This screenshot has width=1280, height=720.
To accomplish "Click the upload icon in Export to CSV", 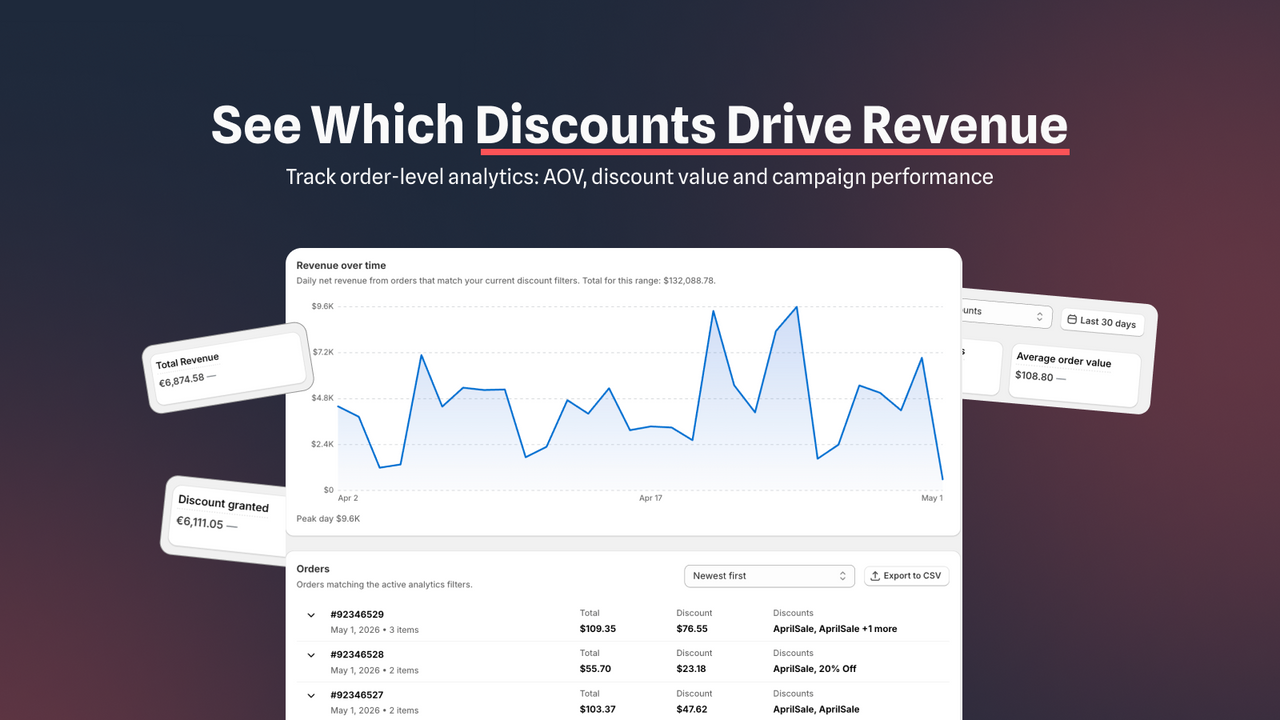I will coord(875,576).
